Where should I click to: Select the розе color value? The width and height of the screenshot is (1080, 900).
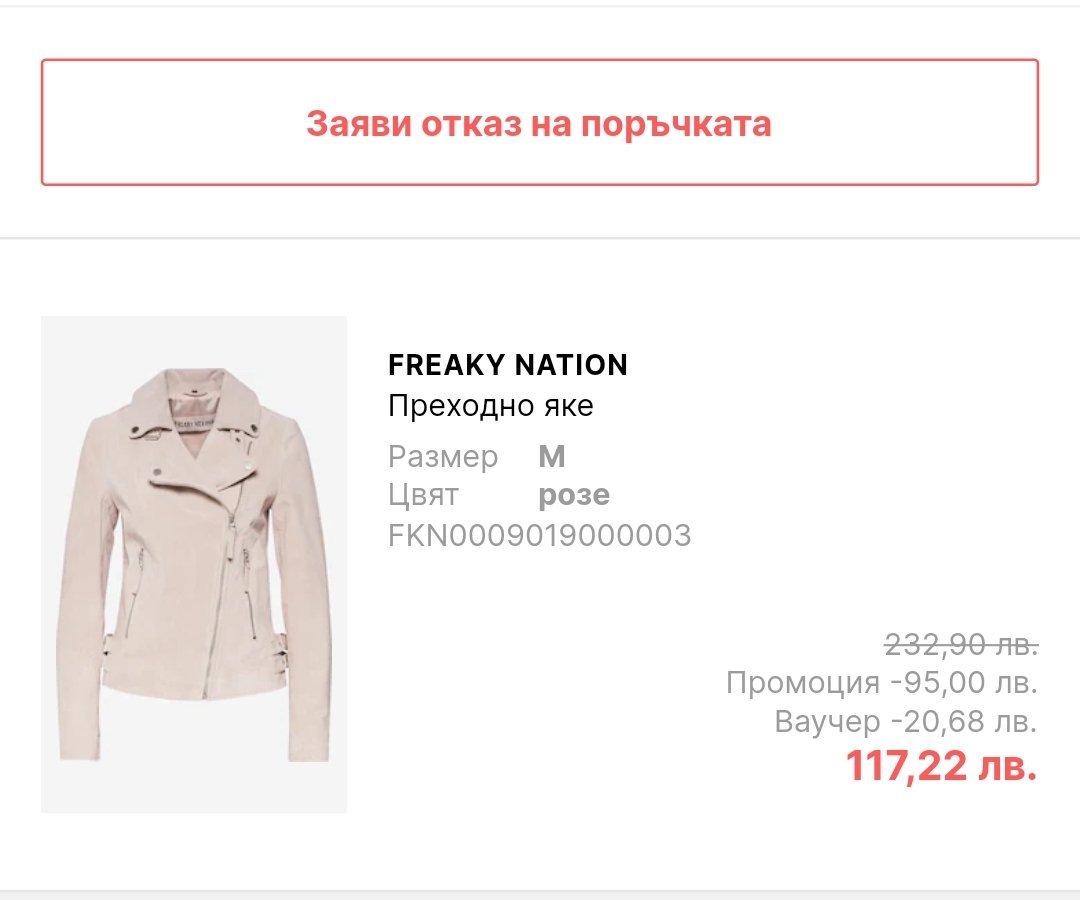(574, 495)
